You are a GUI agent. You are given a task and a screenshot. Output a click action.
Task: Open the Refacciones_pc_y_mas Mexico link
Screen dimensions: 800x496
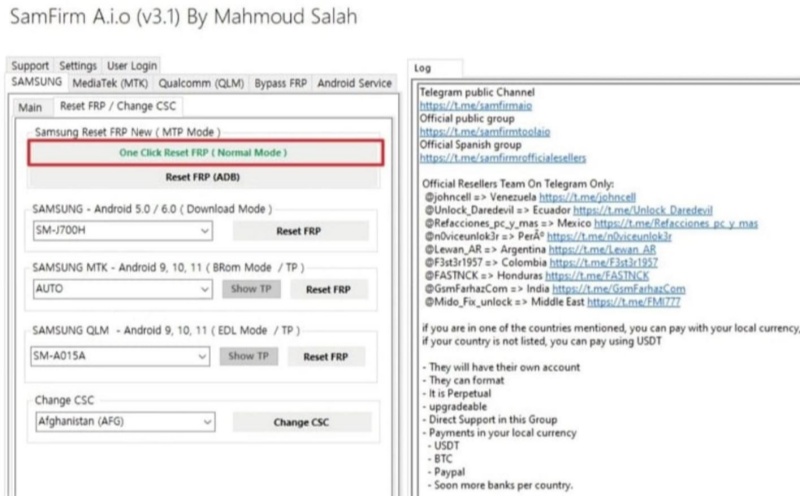point(676,224)
